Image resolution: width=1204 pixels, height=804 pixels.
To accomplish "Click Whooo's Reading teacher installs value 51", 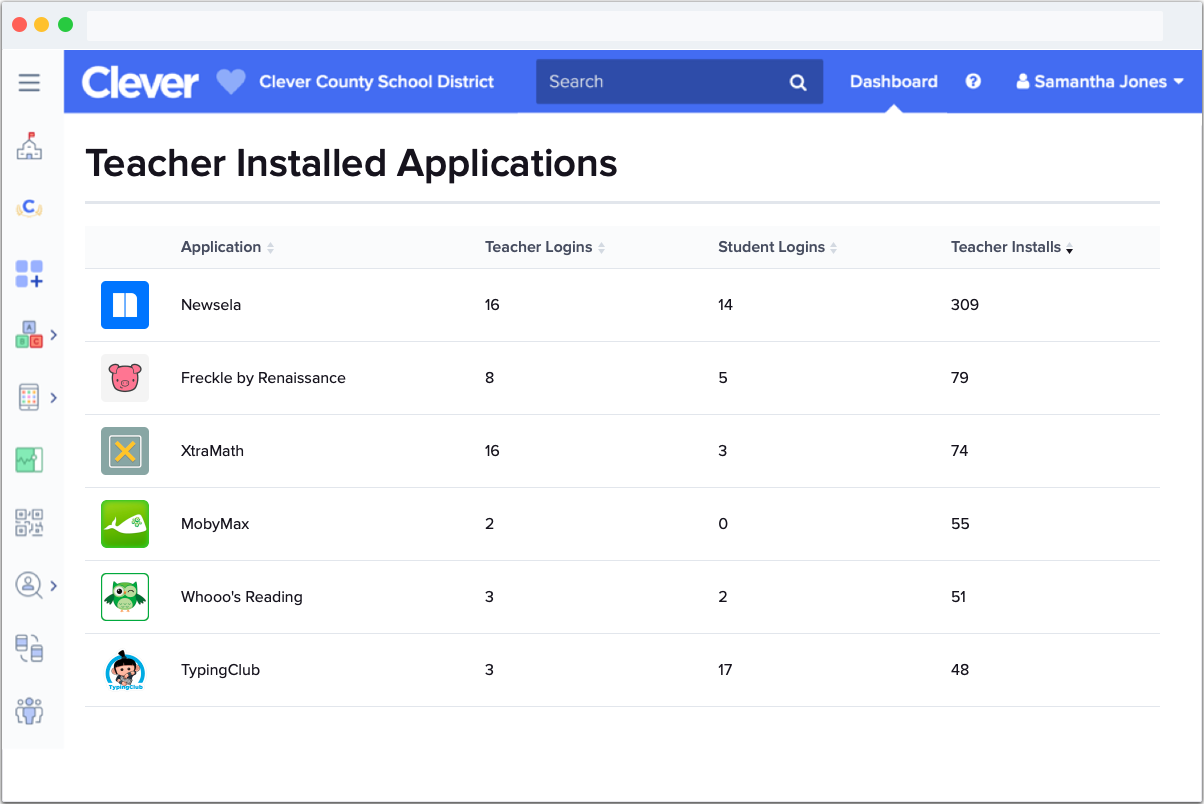I will 959,597.
